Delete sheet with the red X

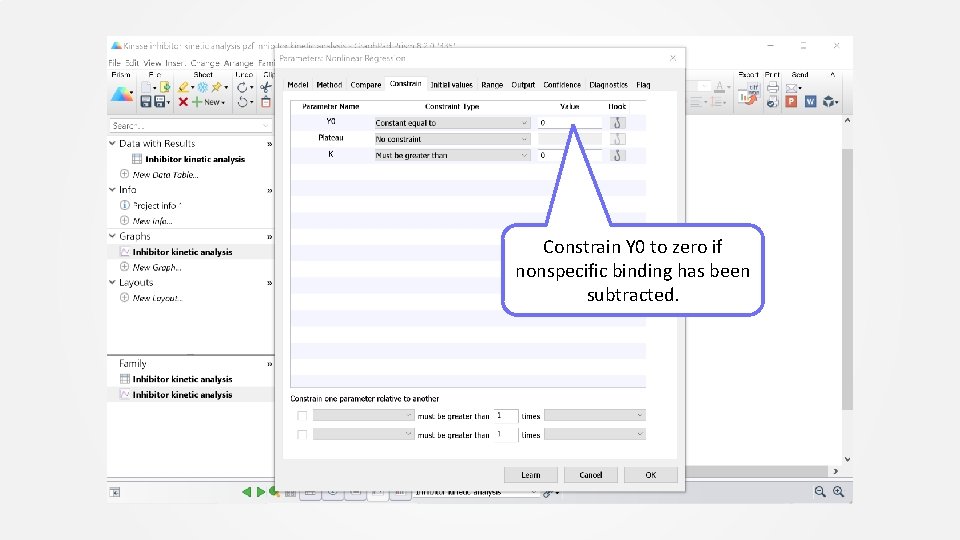coord(183,102)
